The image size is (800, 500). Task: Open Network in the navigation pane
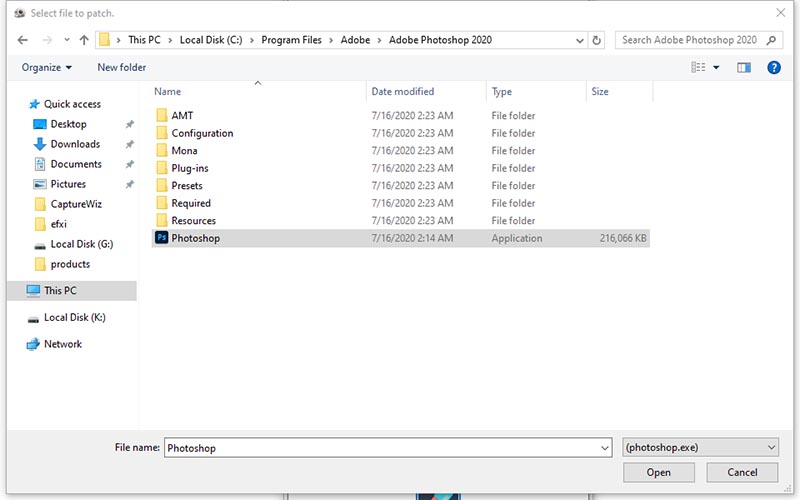(x=62, y=344)
